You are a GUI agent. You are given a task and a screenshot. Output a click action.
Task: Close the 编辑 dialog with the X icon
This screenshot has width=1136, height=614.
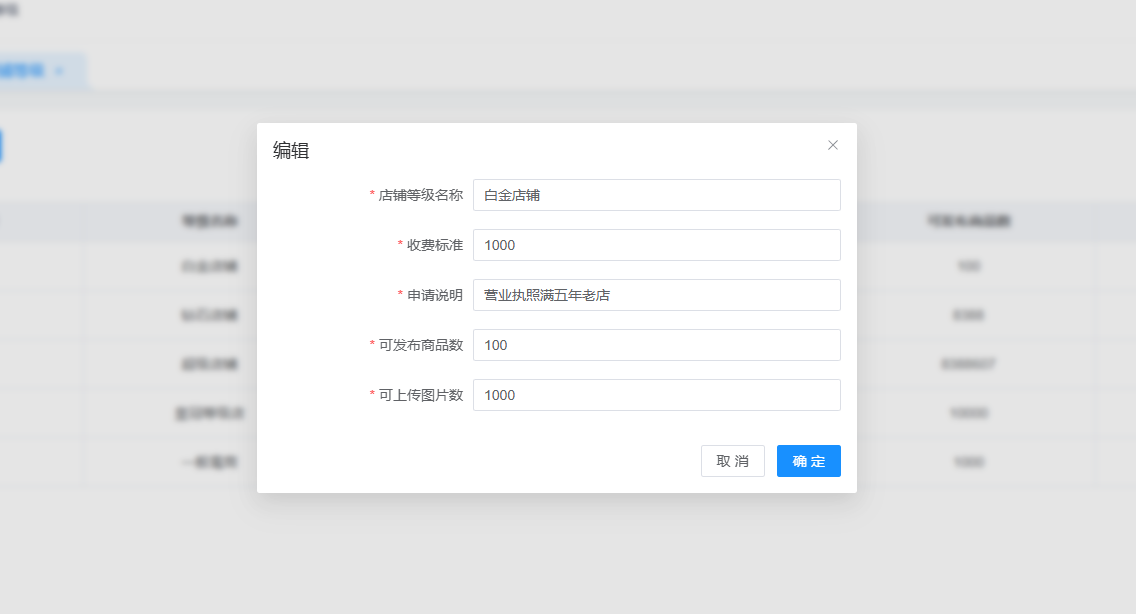[833, 145]
